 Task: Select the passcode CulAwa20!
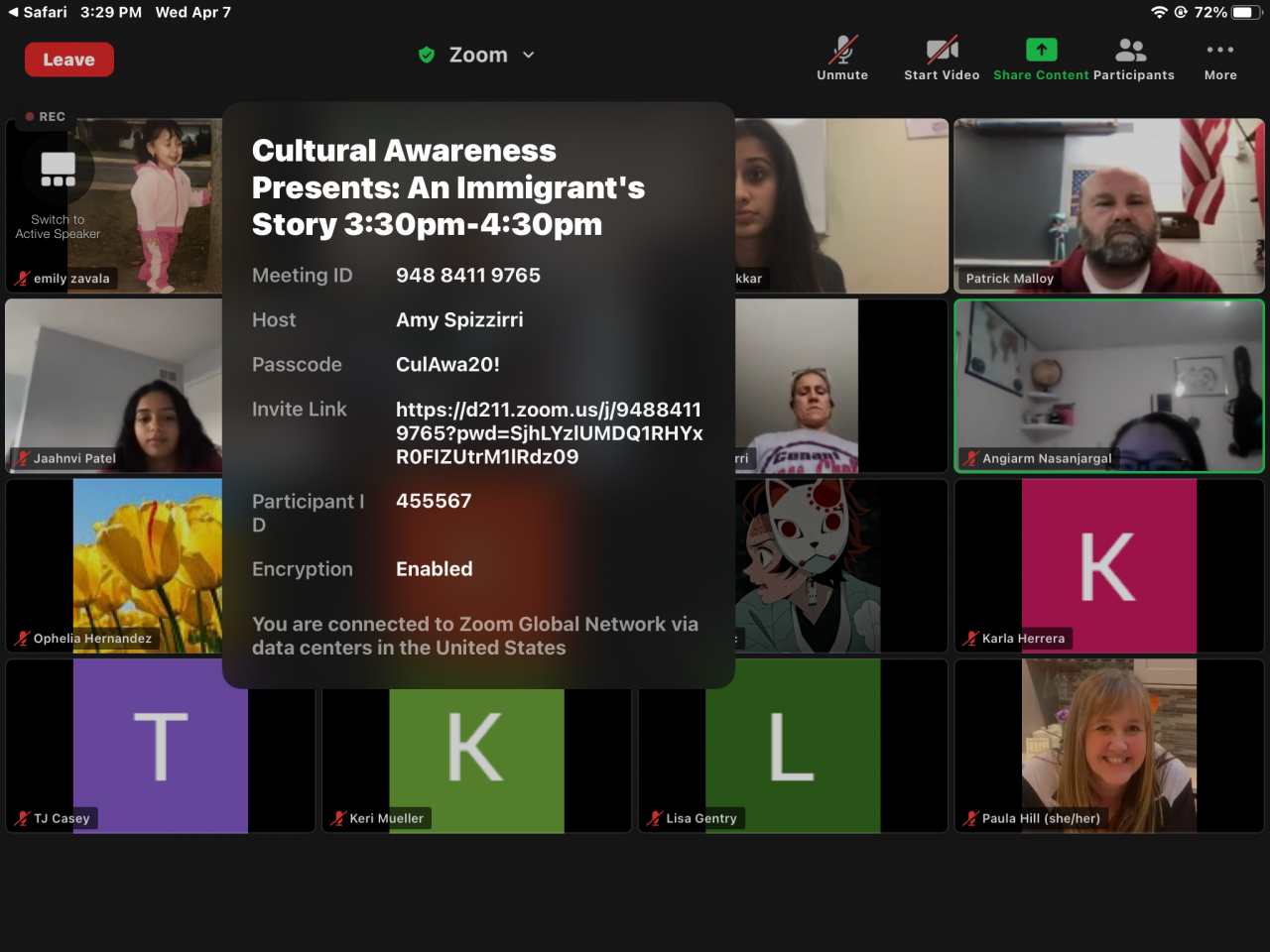tap(447, 365)
